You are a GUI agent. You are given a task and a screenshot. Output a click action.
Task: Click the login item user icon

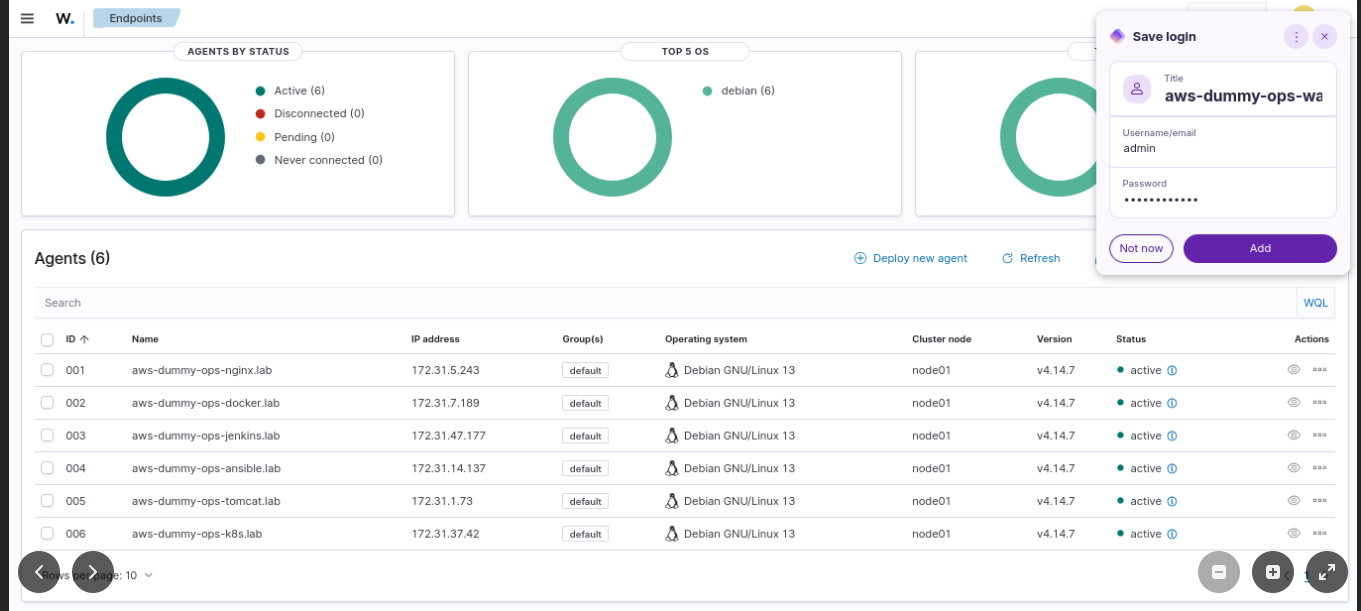tap(1137, 89)
